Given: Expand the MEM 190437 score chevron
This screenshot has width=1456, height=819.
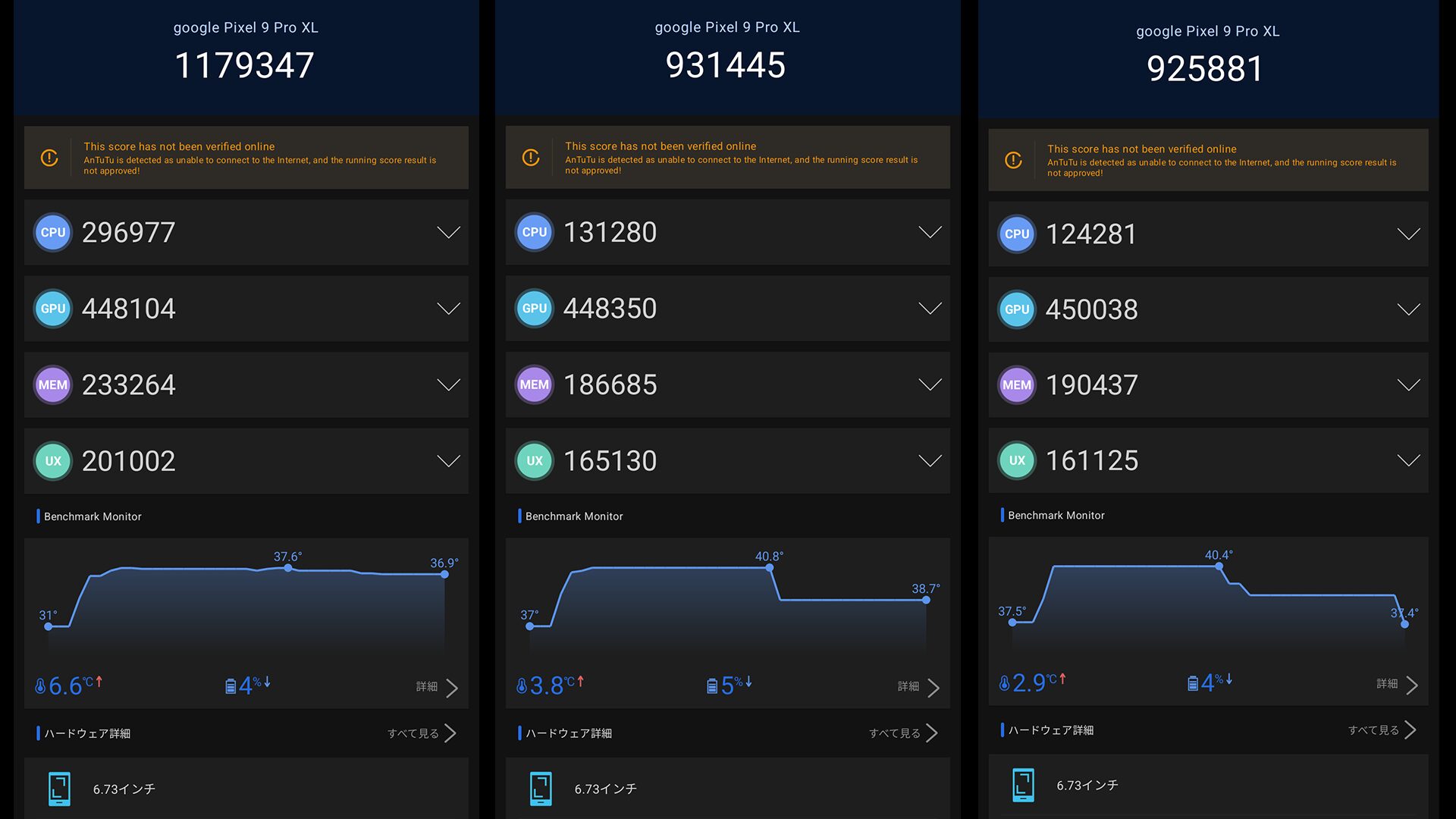Looking at the screenshot, I should [1408, 385].
